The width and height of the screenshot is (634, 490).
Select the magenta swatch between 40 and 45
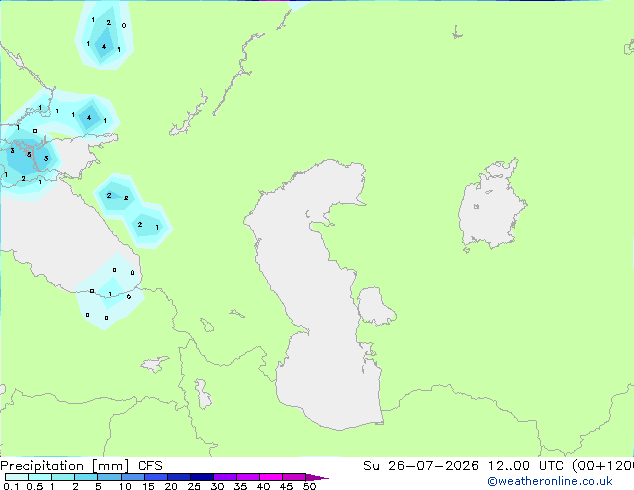coord(271,477)
